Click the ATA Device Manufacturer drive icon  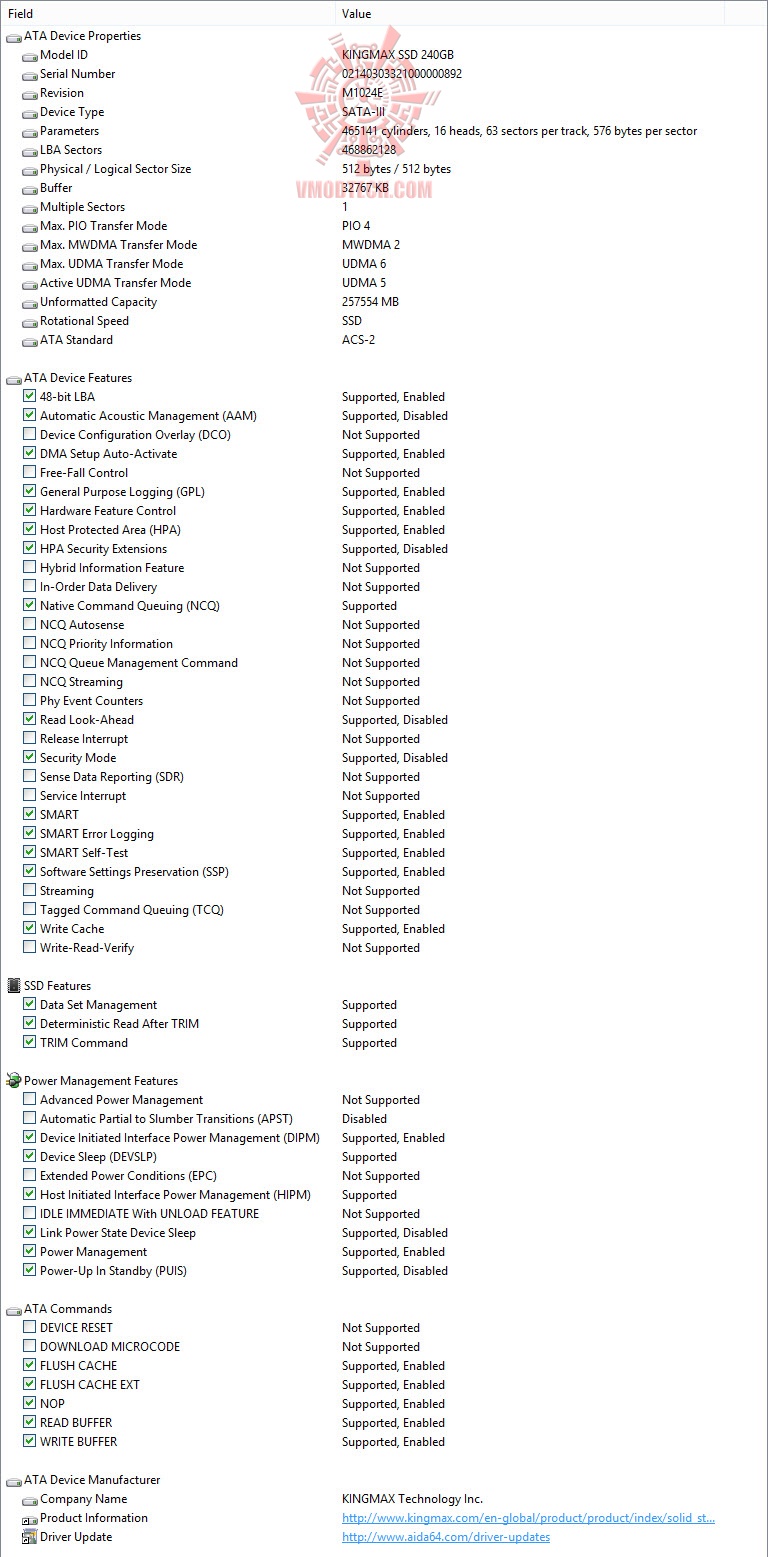pyautogui.click(x=13, y=1481)
